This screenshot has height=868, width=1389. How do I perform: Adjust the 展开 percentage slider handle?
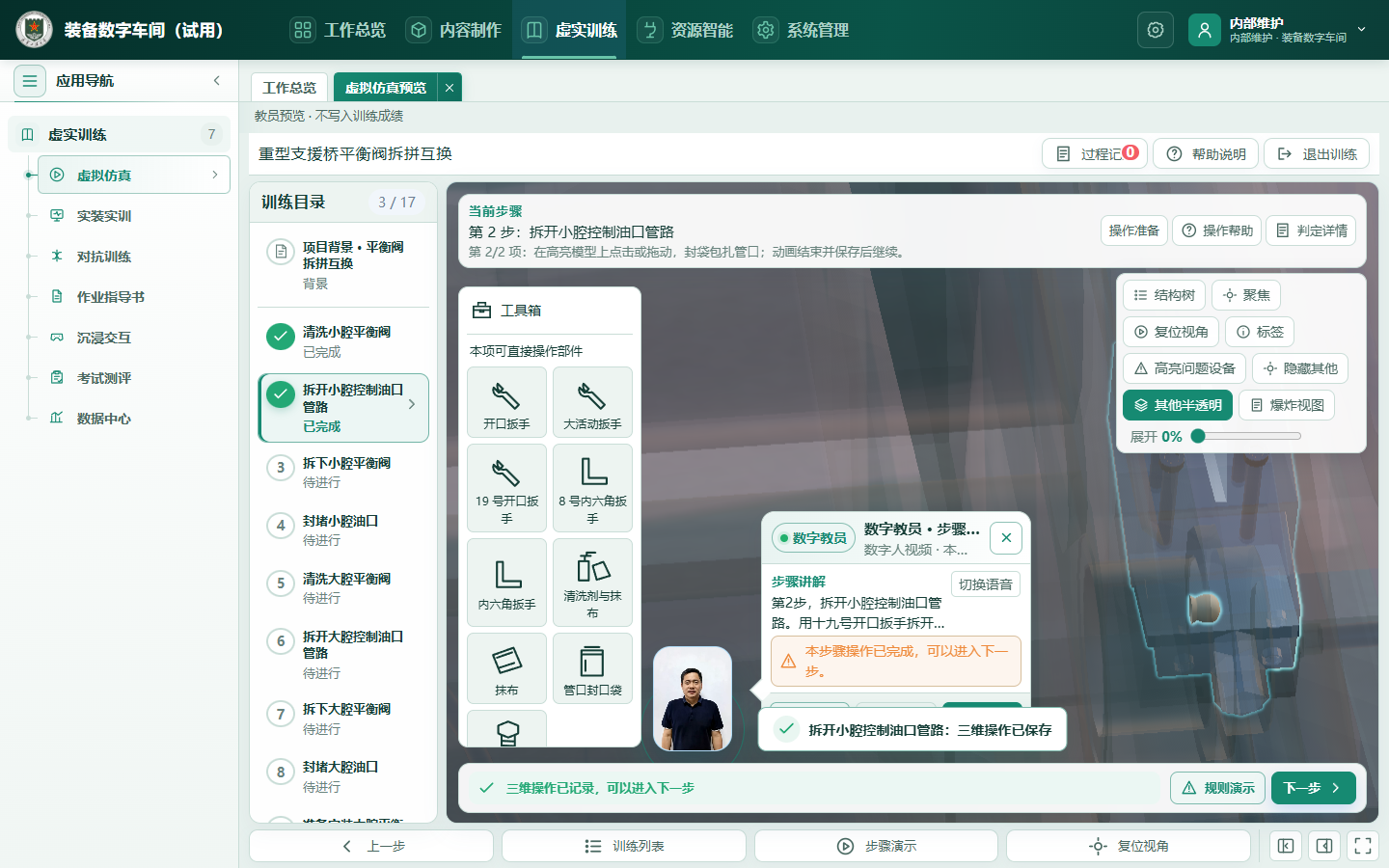coord(1198,436)
